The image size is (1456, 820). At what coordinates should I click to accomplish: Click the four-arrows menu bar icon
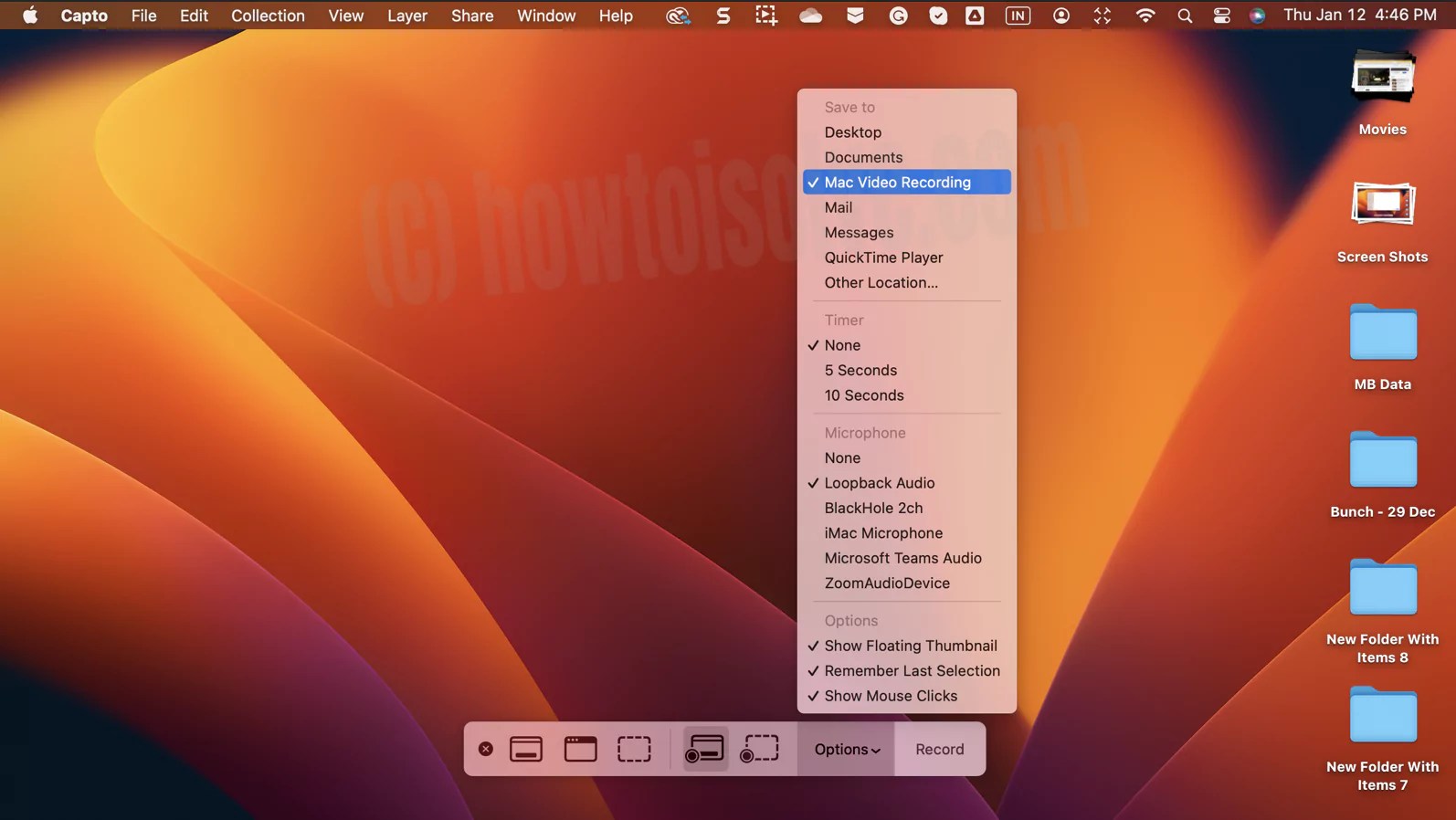(x=1103, y=16)
